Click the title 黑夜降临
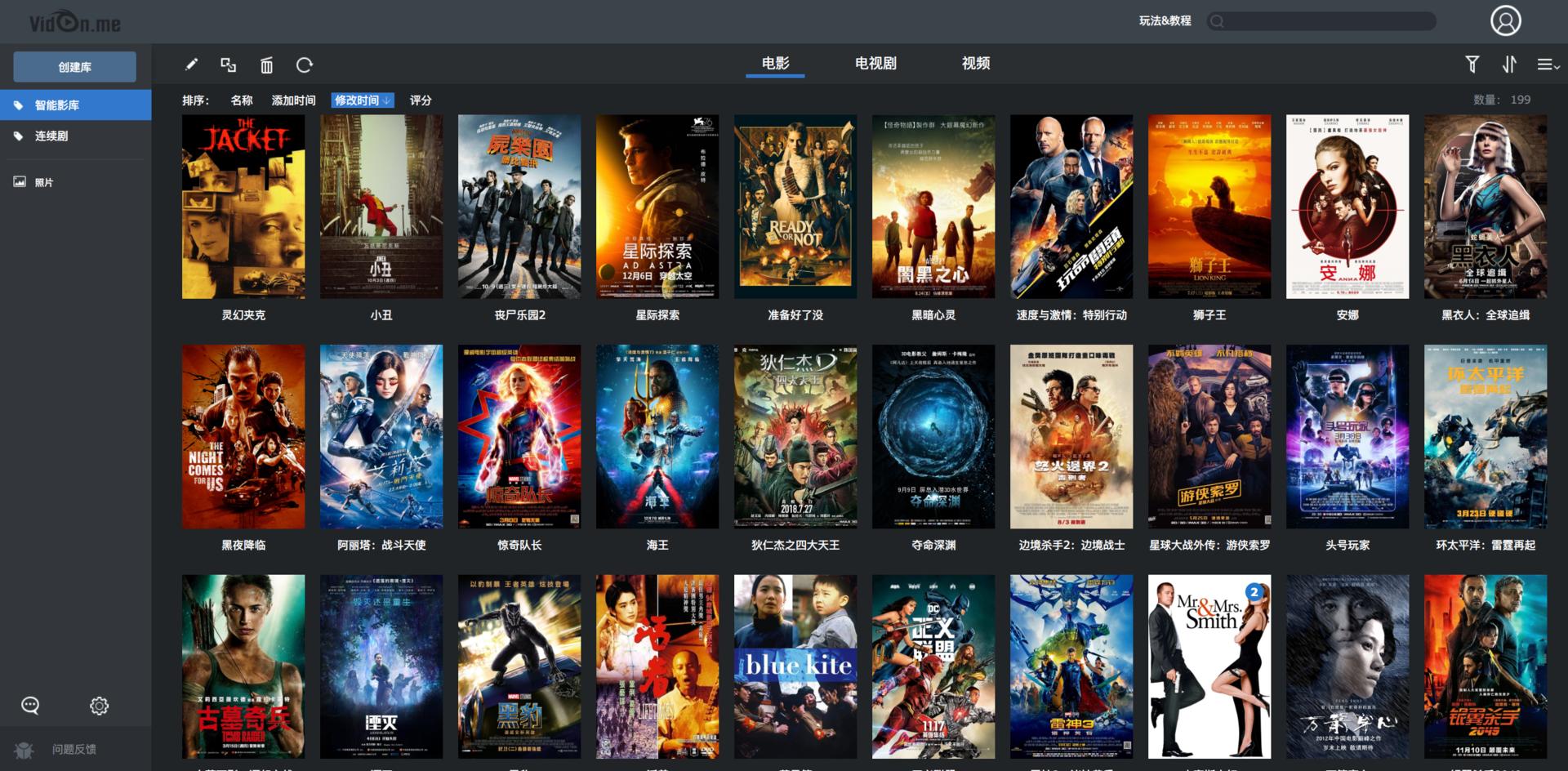 (x=243, y=545)
